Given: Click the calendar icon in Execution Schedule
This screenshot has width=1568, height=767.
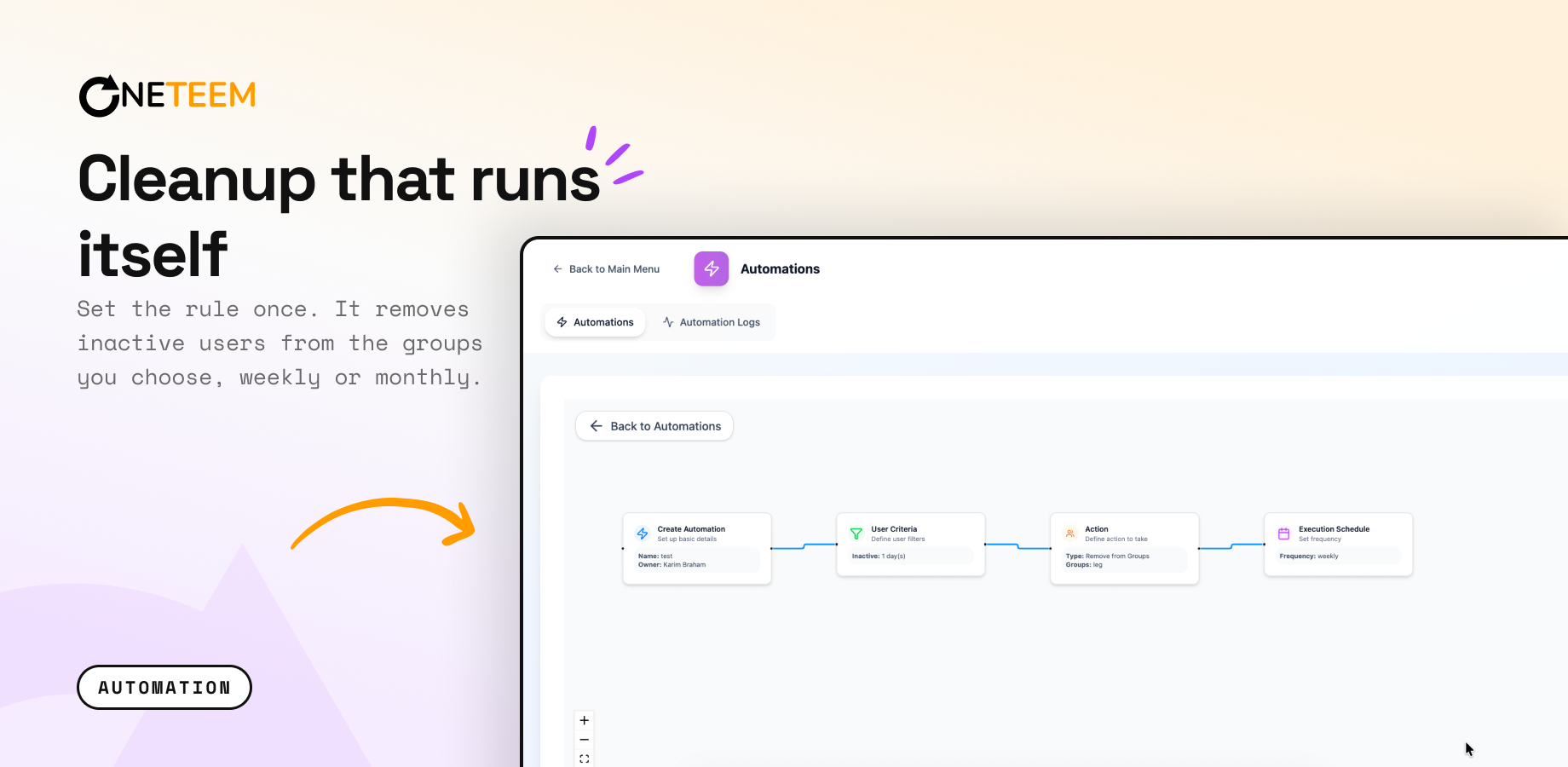Looking at the screenshot, I should pyautogui.click(x=1284, y=533).
